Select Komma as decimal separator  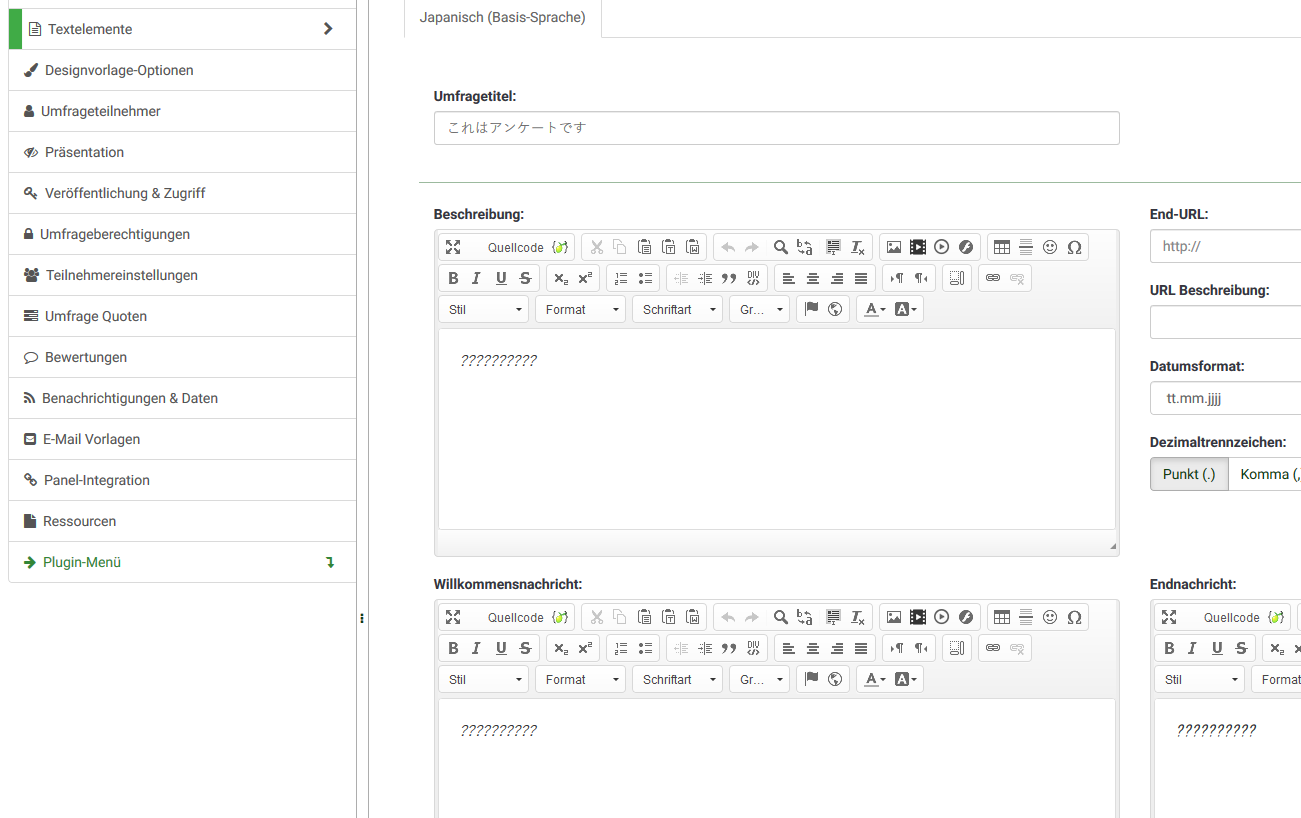point(1265,474)
